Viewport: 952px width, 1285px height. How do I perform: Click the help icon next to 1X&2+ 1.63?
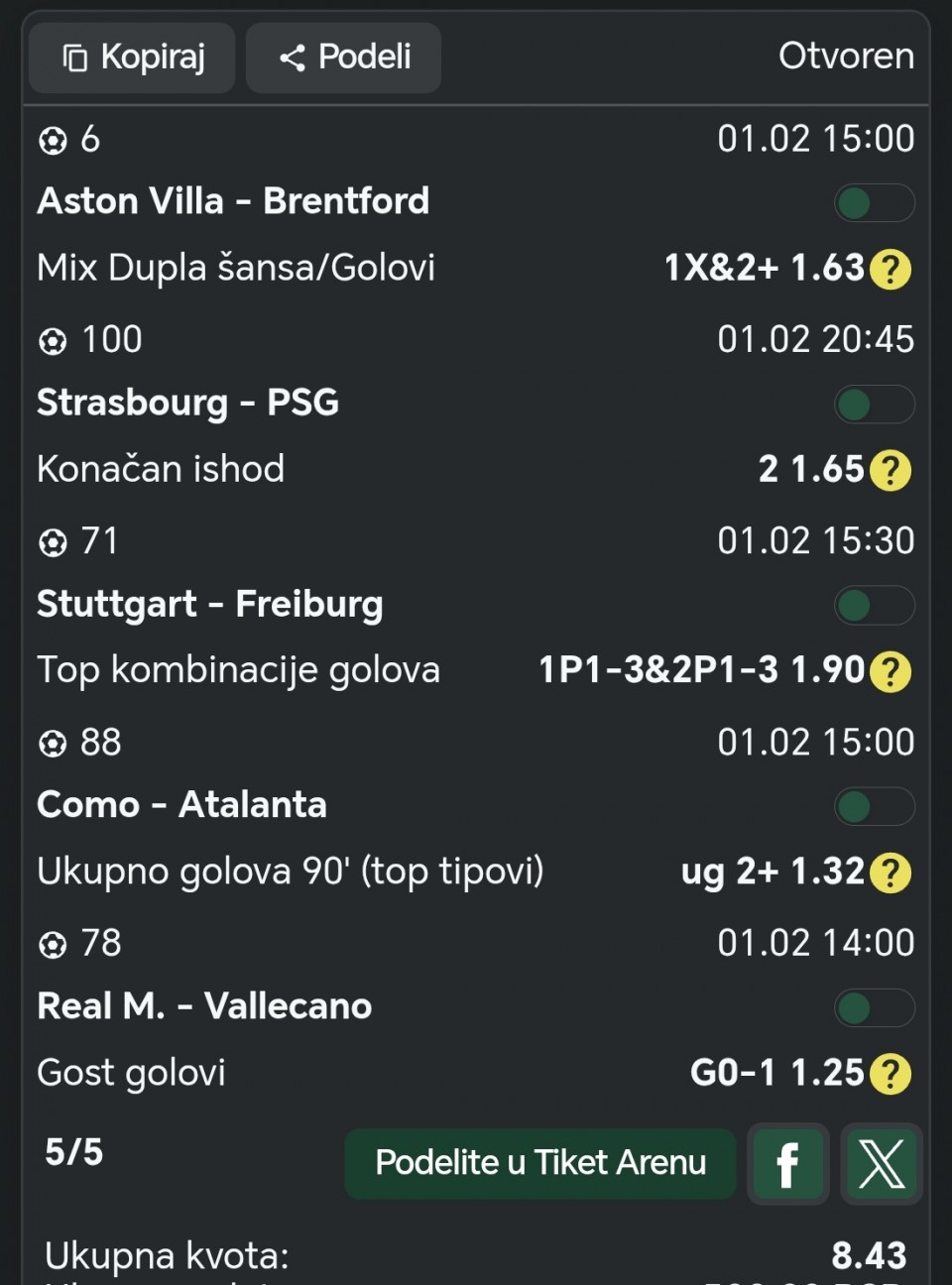890,269
